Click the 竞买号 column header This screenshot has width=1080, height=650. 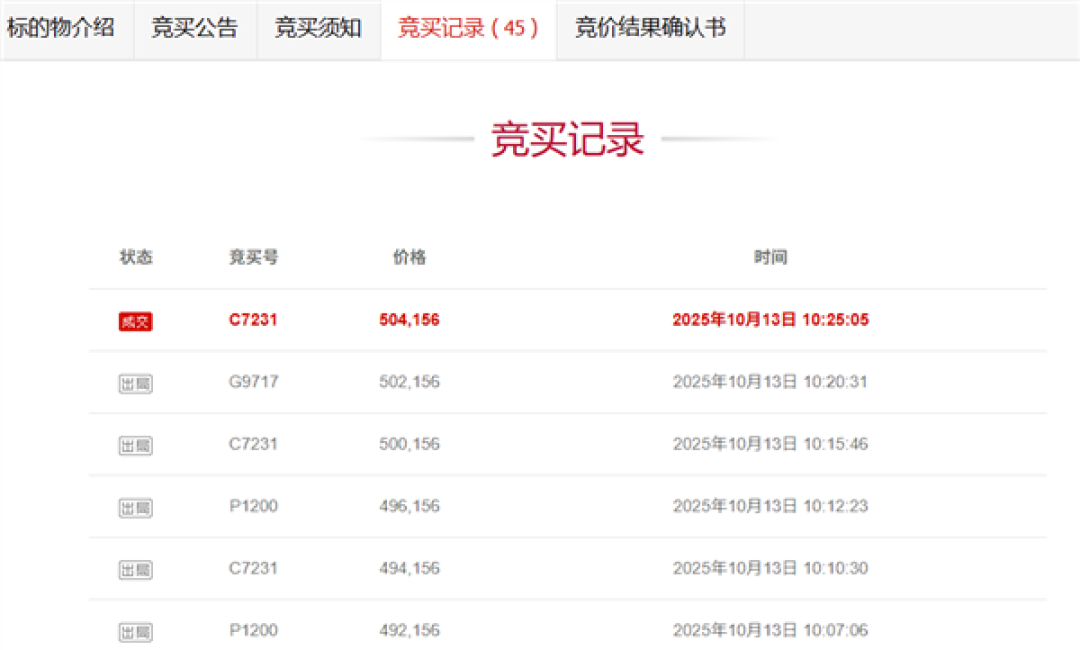pyautogui.click(x=253, y=257)
